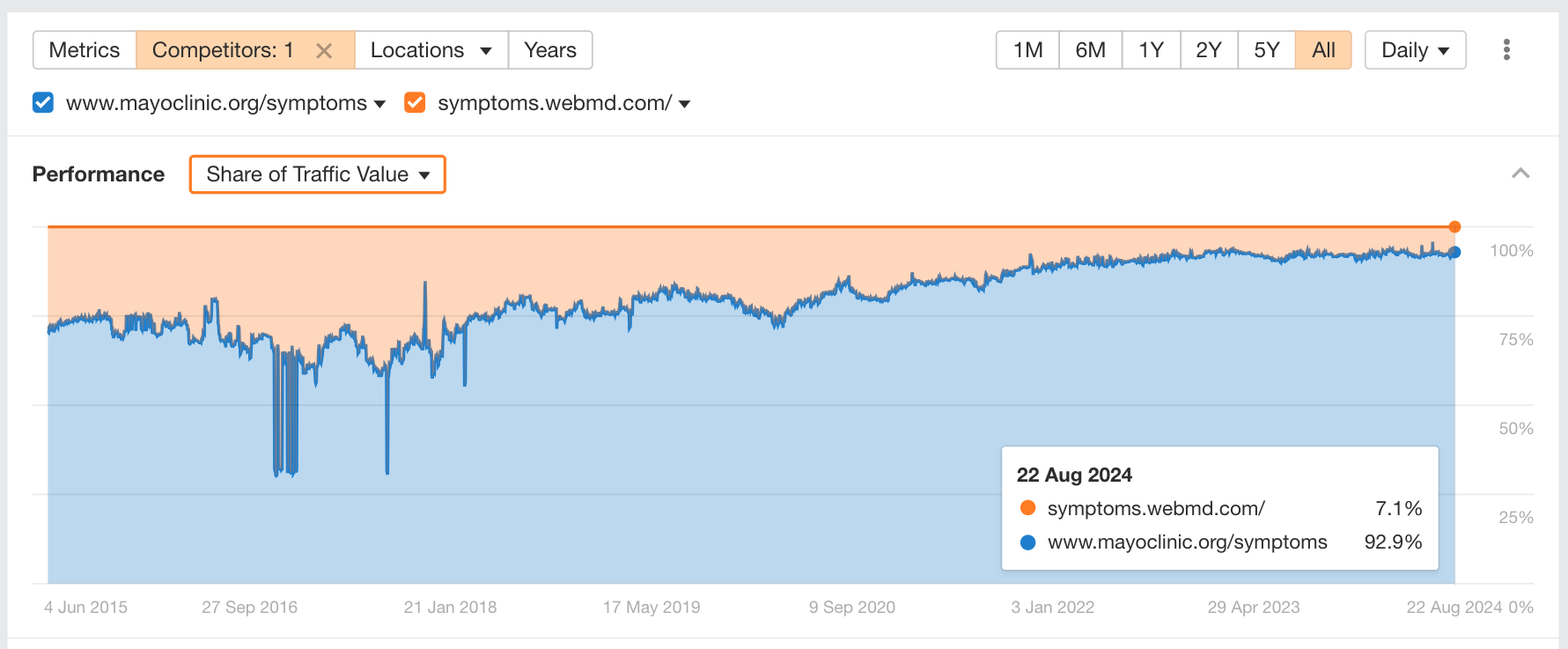This screenshot has height=649, width=1568.
Task: Expand the symptoms.webmd.com/ target dropdown arrow
Action: [684, 103]
